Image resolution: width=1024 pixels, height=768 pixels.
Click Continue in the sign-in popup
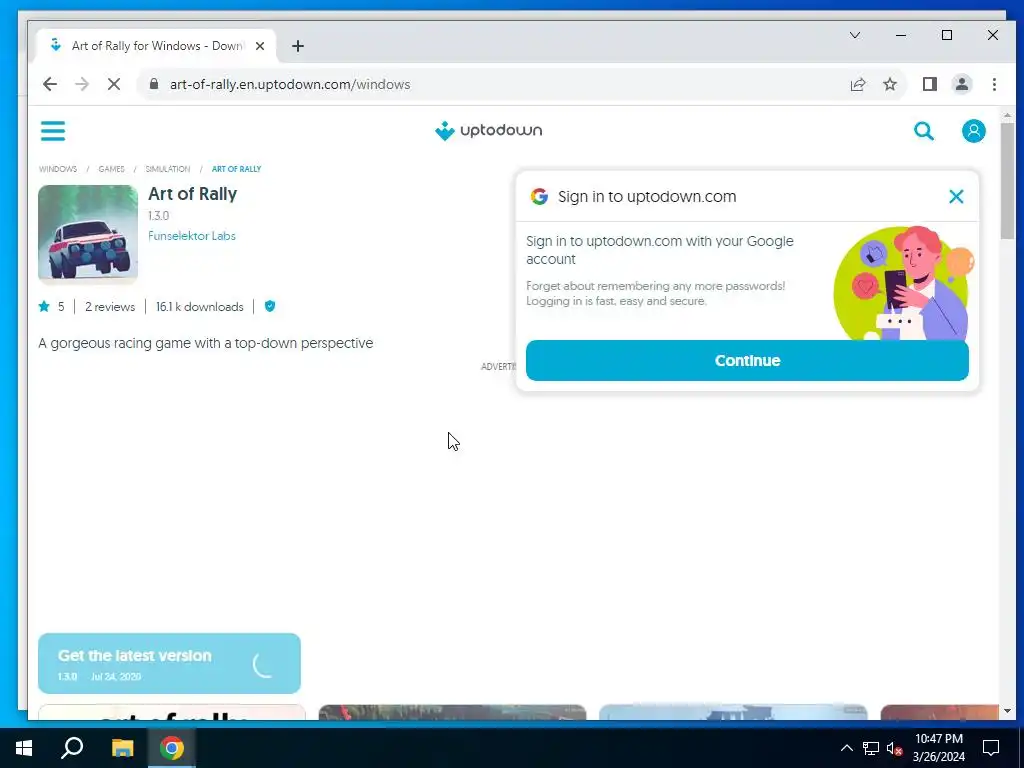(x=747, y=360)
